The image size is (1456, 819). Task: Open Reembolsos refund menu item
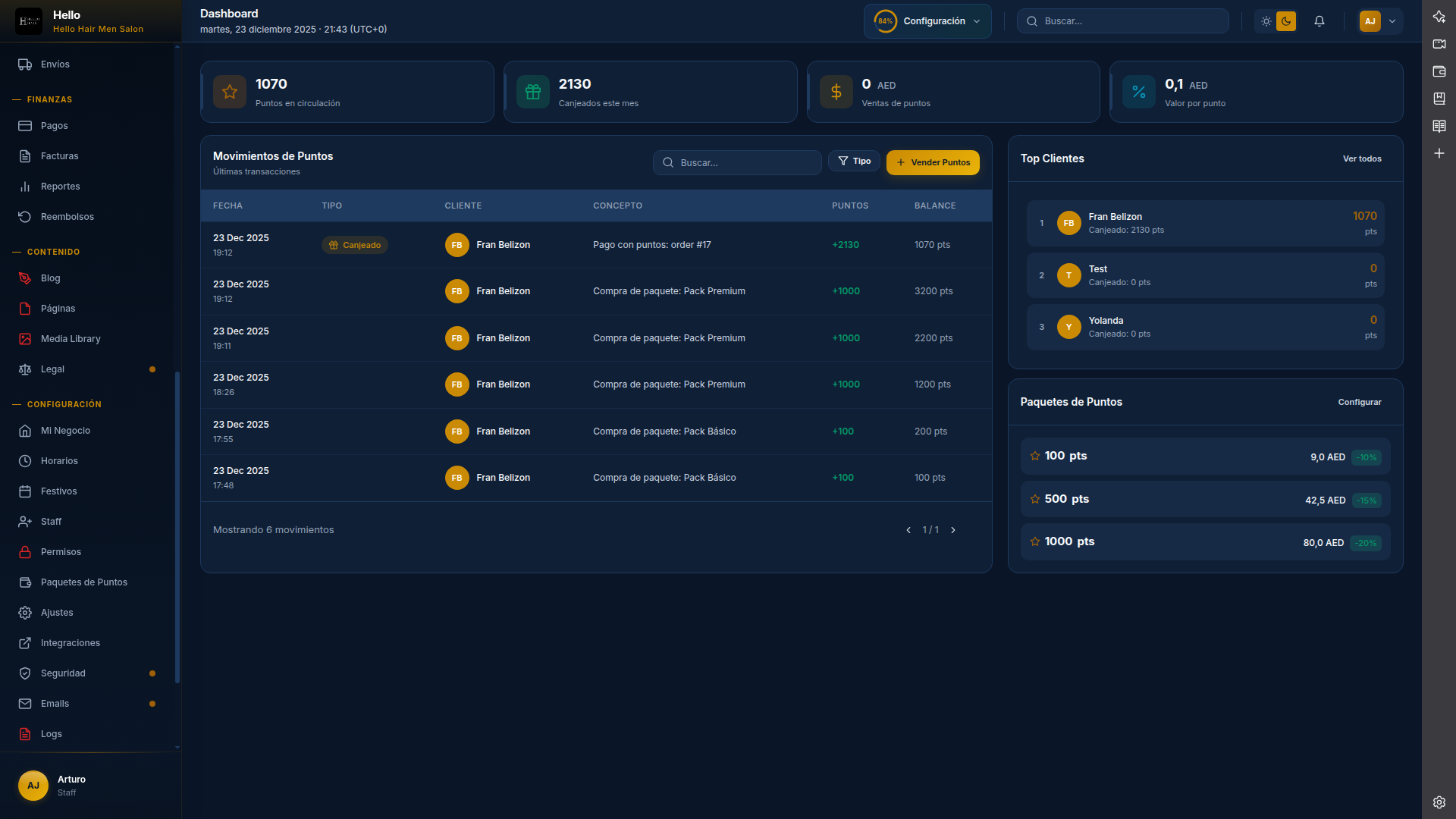(67, 217)
